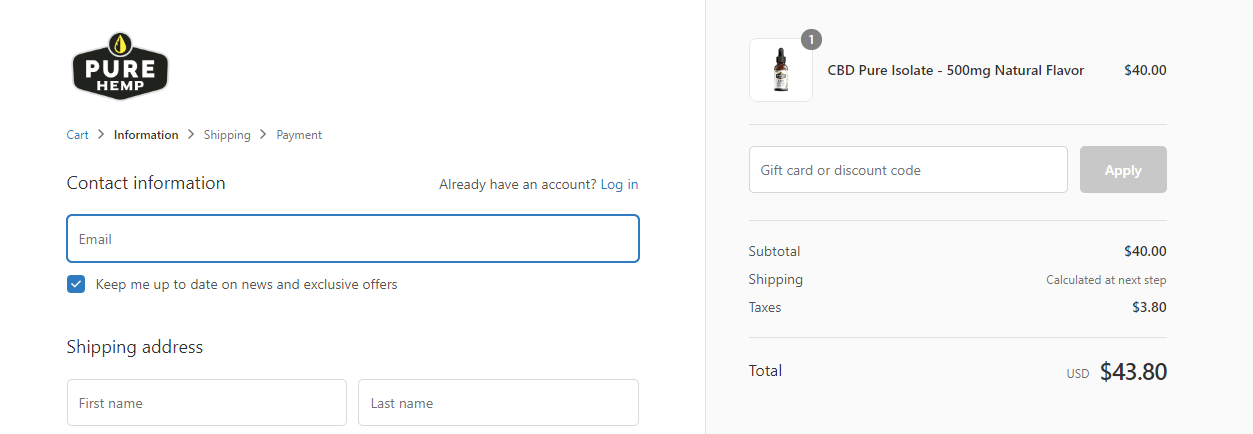The height and width of the screenshot is (434, 1253).
Task: Click the $43.80 total amount
Action: (x=1133, y=372)
